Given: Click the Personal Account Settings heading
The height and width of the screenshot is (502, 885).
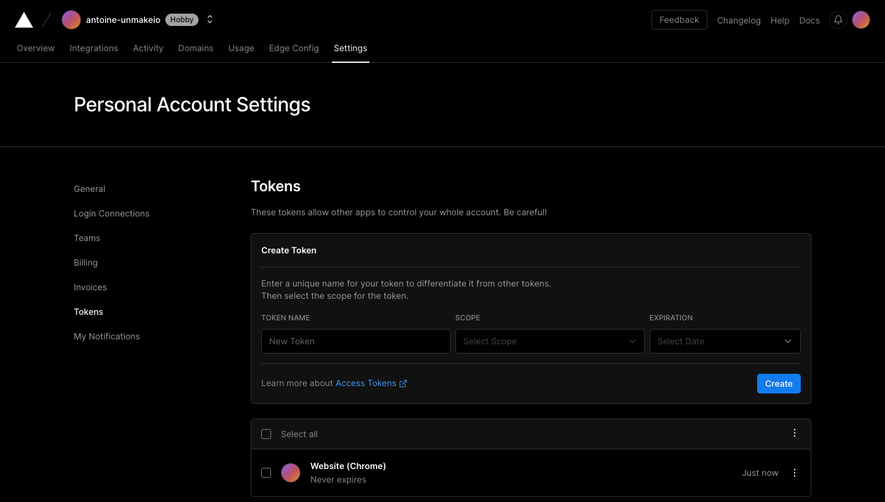Looking at the screenshot, I should pos(192,105).
